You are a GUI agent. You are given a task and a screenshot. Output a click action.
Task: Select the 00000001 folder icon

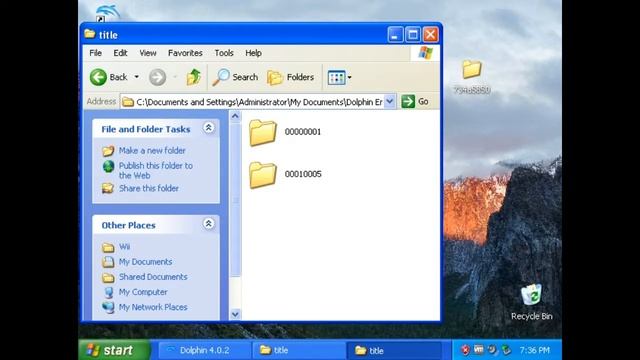(263, 132)
